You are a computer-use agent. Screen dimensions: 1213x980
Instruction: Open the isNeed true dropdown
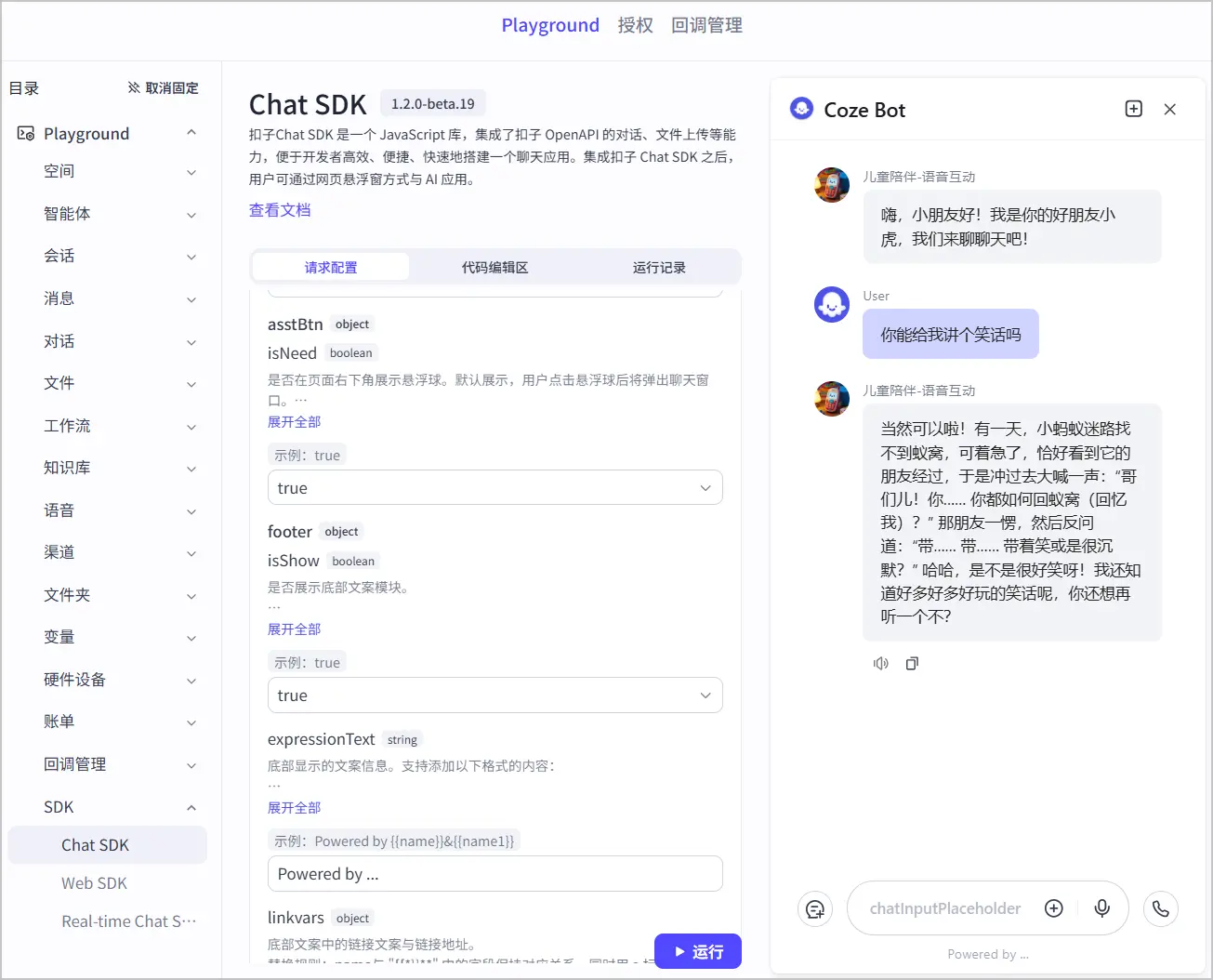point(495,488)
